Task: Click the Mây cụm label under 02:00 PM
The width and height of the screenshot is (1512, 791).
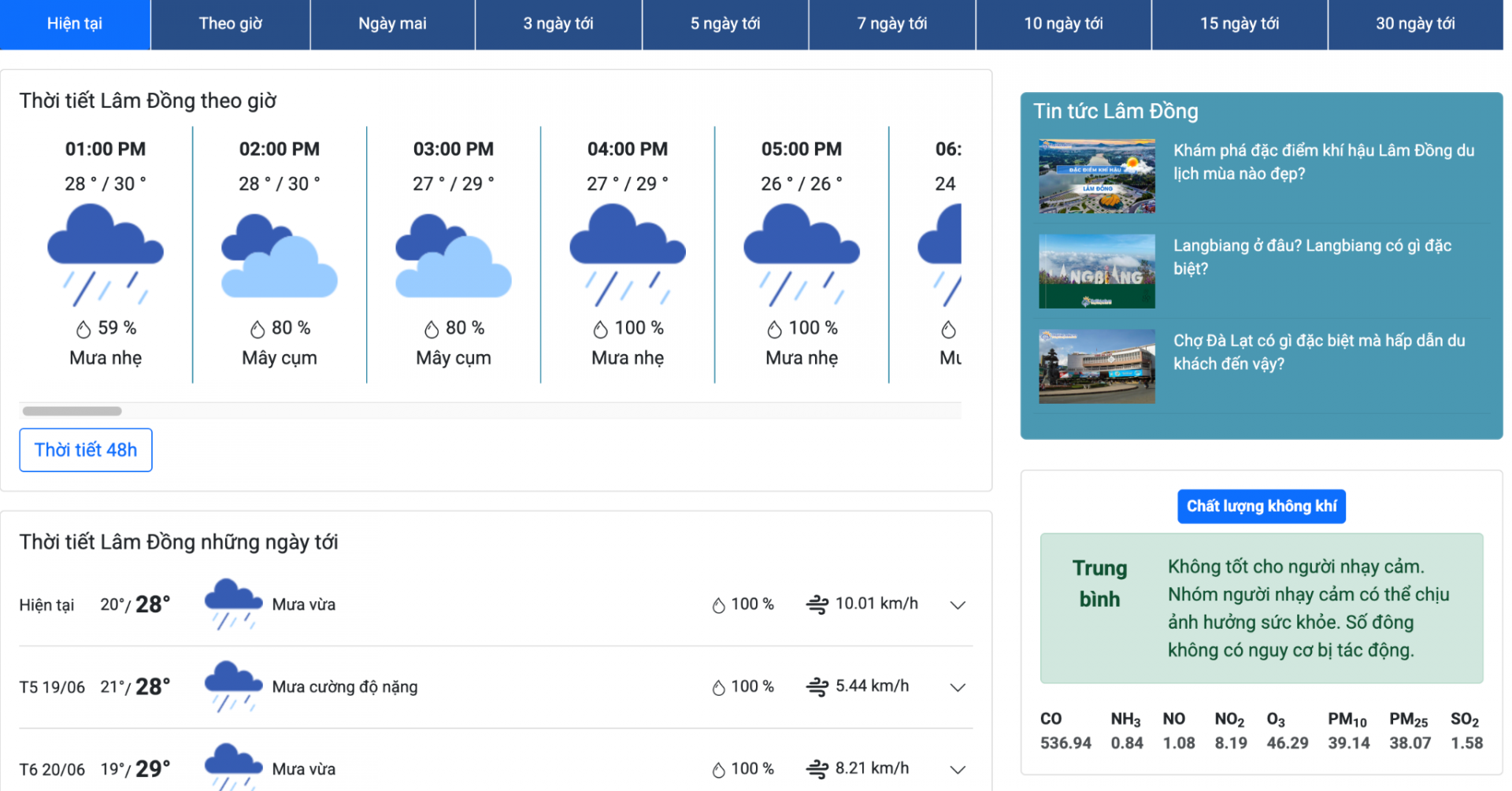Action: [x=280, y=358]
